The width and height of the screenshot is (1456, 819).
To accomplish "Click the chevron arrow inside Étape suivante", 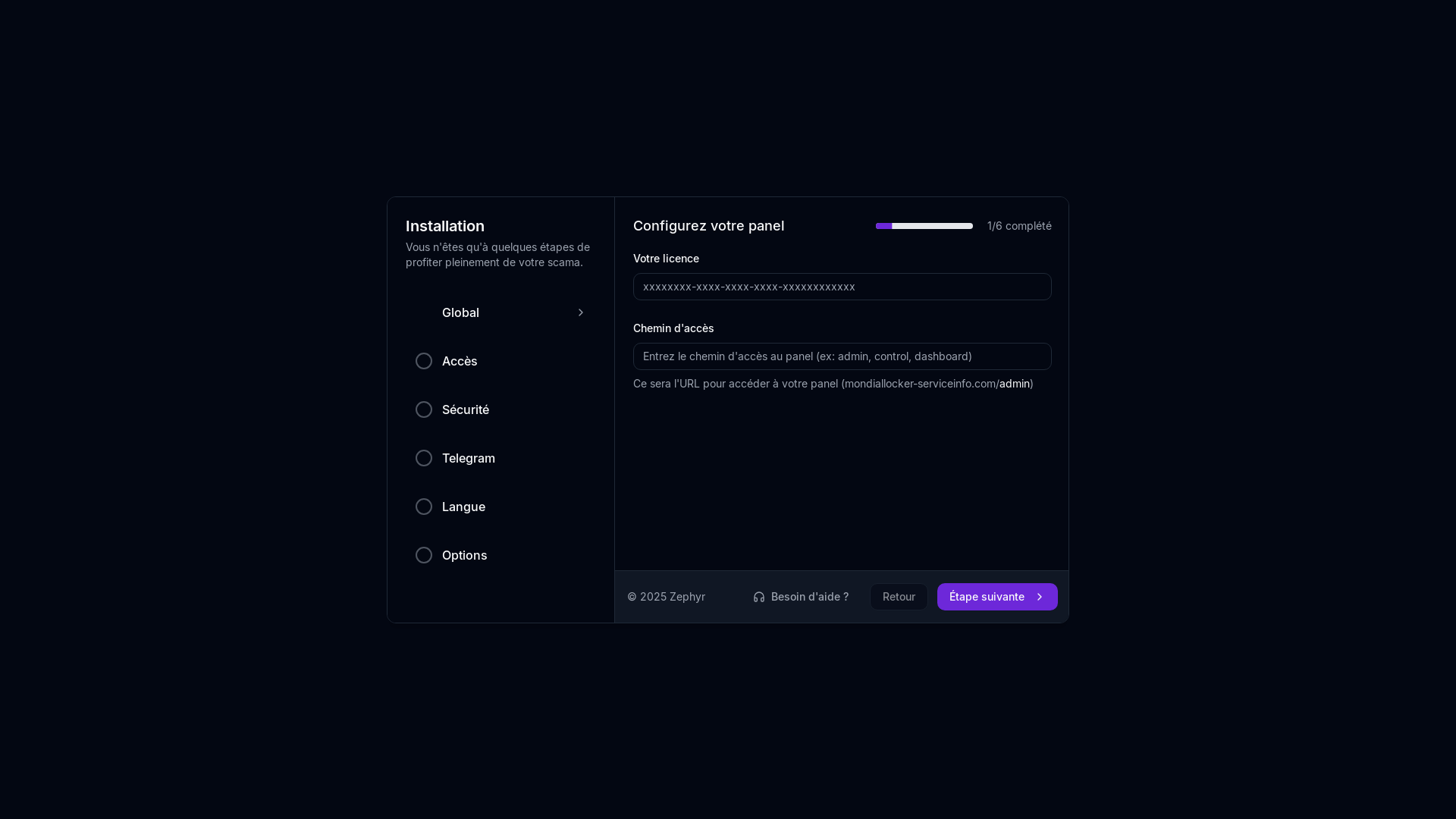I will point(1040,597).
